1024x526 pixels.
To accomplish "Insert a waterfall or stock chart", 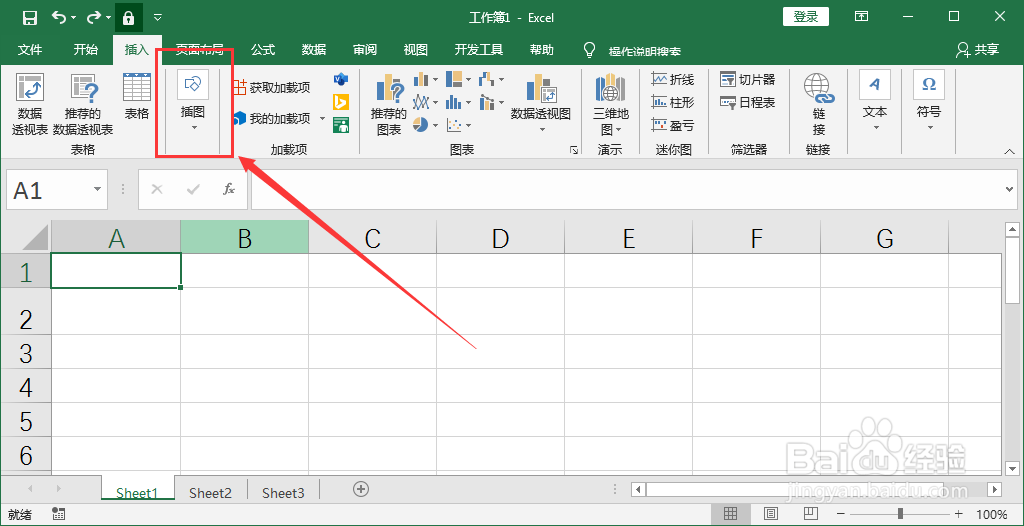I will [491, 80].
